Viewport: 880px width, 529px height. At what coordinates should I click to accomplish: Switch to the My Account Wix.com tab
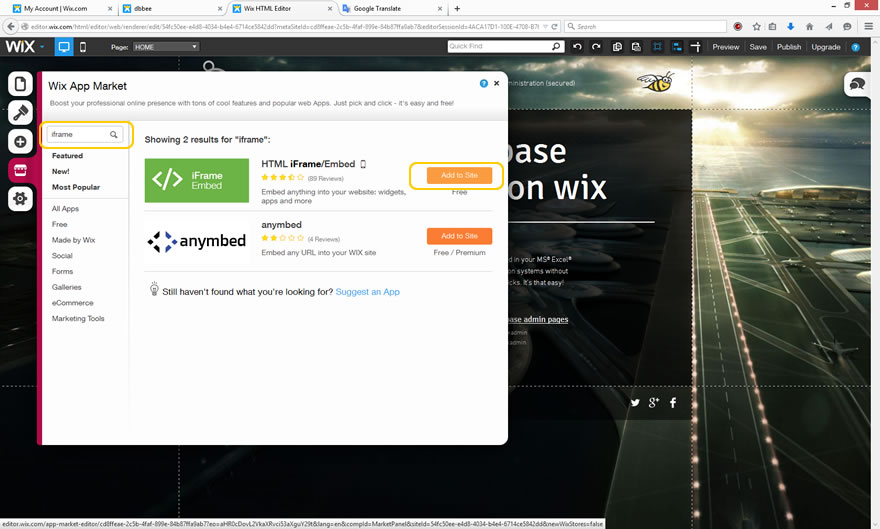[61, 8]
